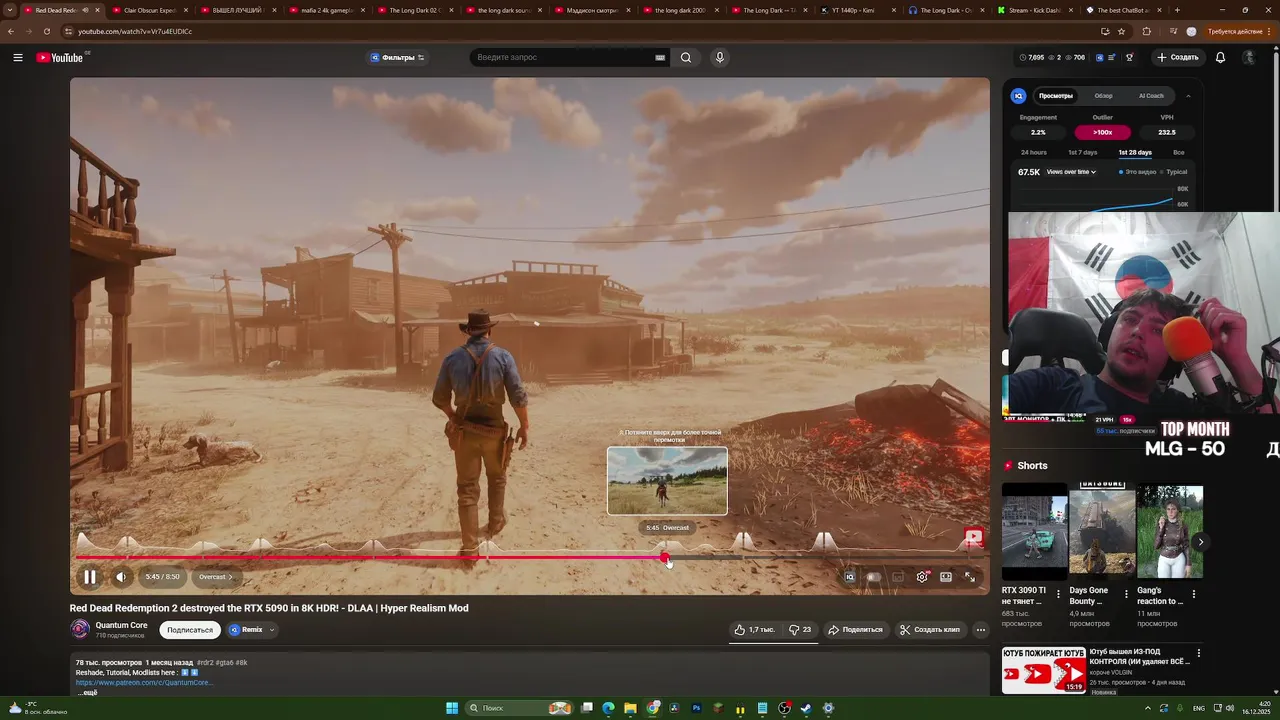Select the Обзор tab in vidIQ panel
1280x720 pixels.
coord(1103,96)
